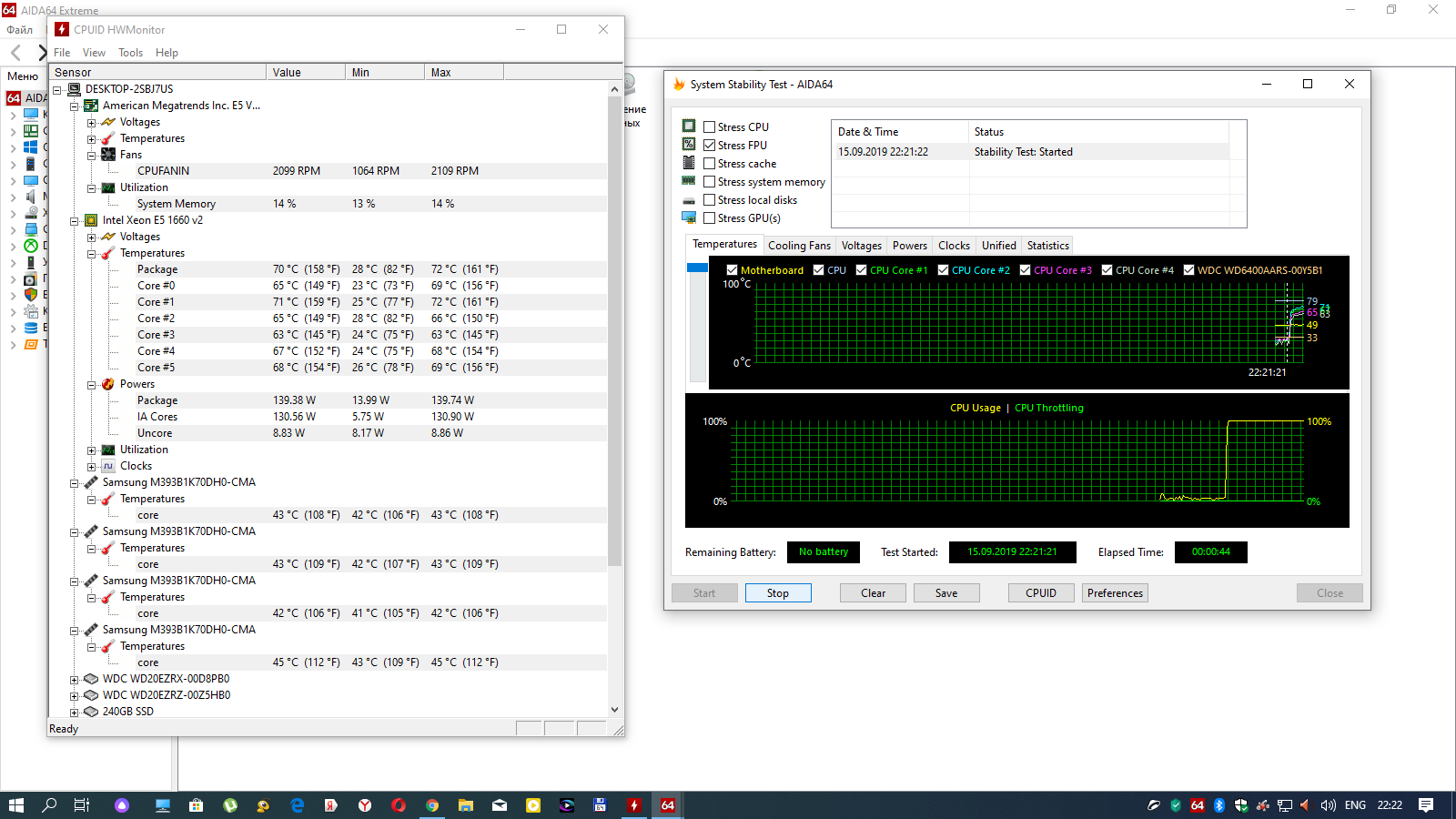Click the blue temperature graph page selector
Viewport: 1456px width, 819px height.
pos(697,268)
